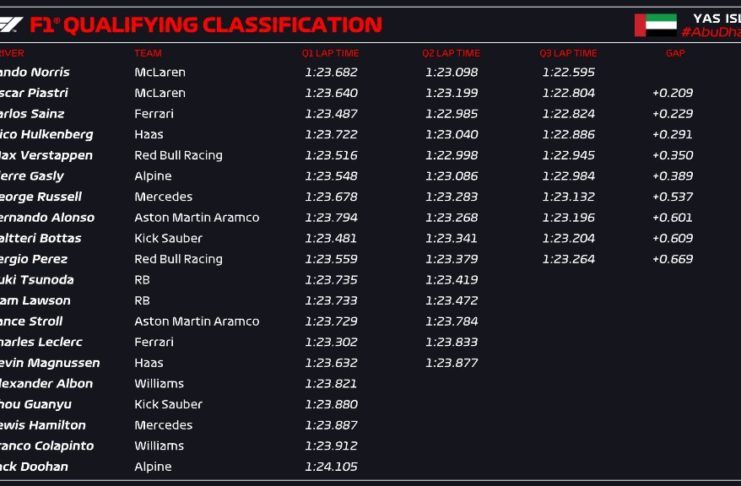741x486 pixels.
Task: Click the pole Q3 lap time 1:22.595
Action: (568, 72)
